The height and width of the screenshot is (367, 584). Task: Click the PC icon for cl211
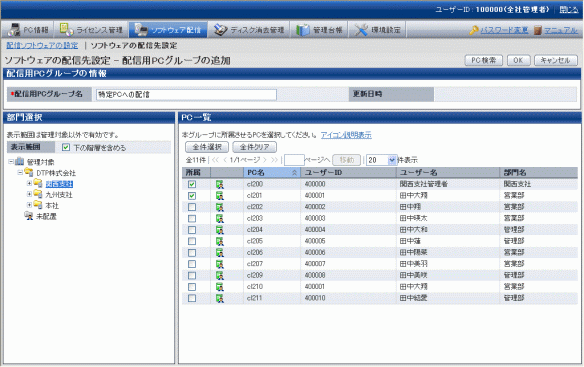[220, 298]
